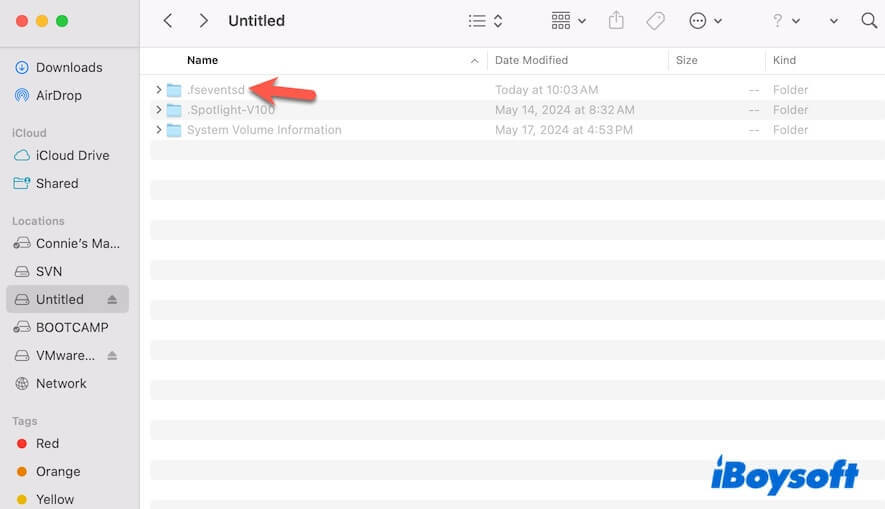Viewport: 885px width, 509px height.
Task: Select the .fseventsd row name
Action: [x=216, y=90]
